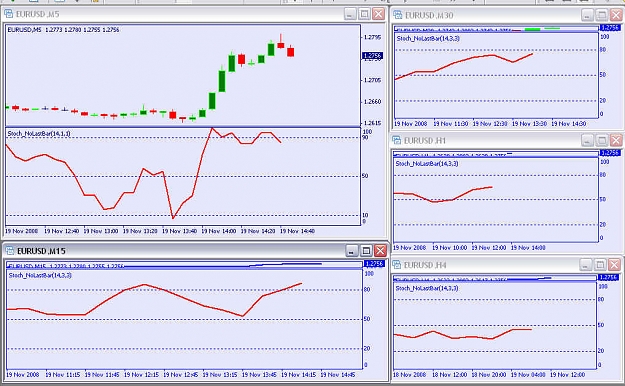Click the 19 Nov 14:45 time label
The image size is (625, 386).
click(338, 374)
